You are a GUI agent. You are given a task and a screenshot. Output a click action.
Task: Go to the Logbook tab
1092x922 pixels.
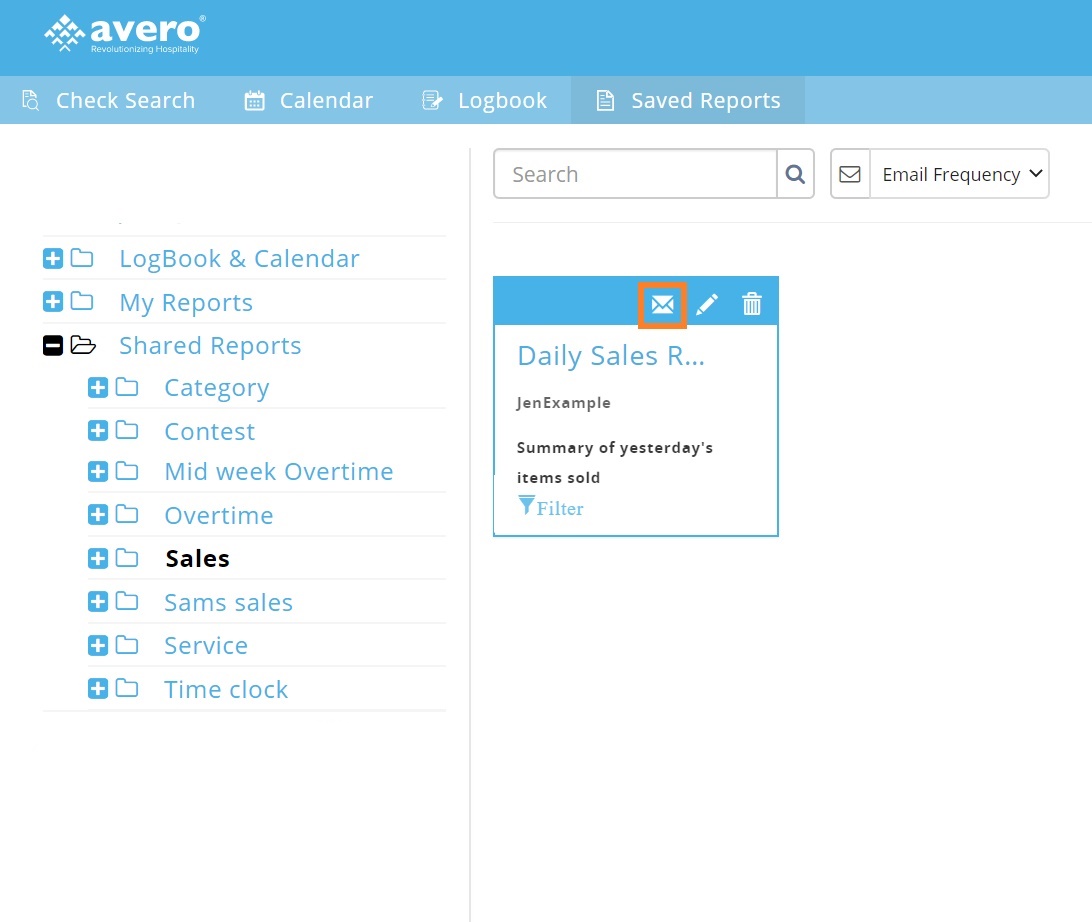485,101
